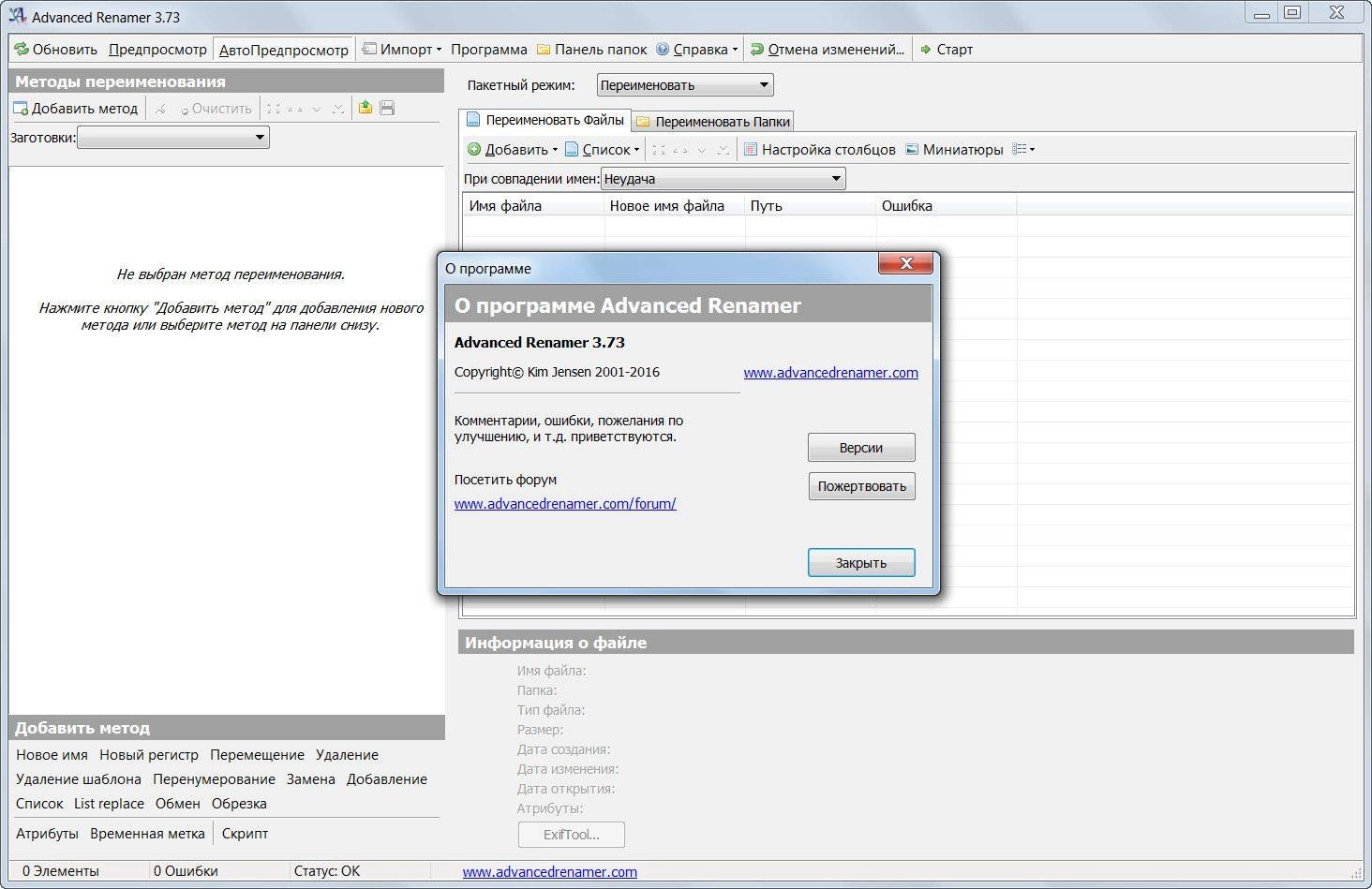The image size is (1372, 889).
Task: Open the Пакетный режим Переименовать dropdown
Action: click(x=685, y=85)
